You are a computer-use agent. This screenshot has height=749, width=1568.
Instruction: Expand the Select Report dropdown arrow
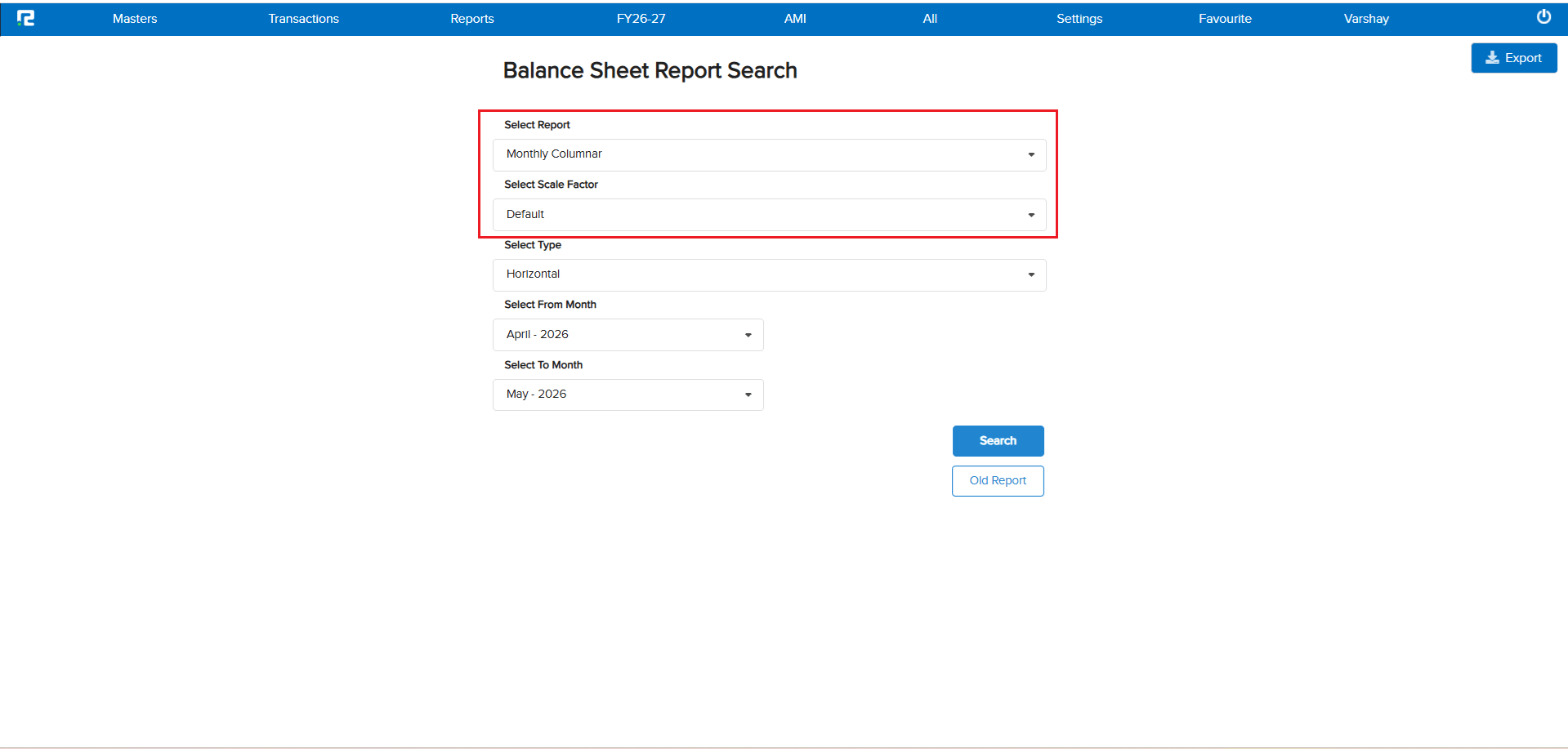[x=1031, y=154]
